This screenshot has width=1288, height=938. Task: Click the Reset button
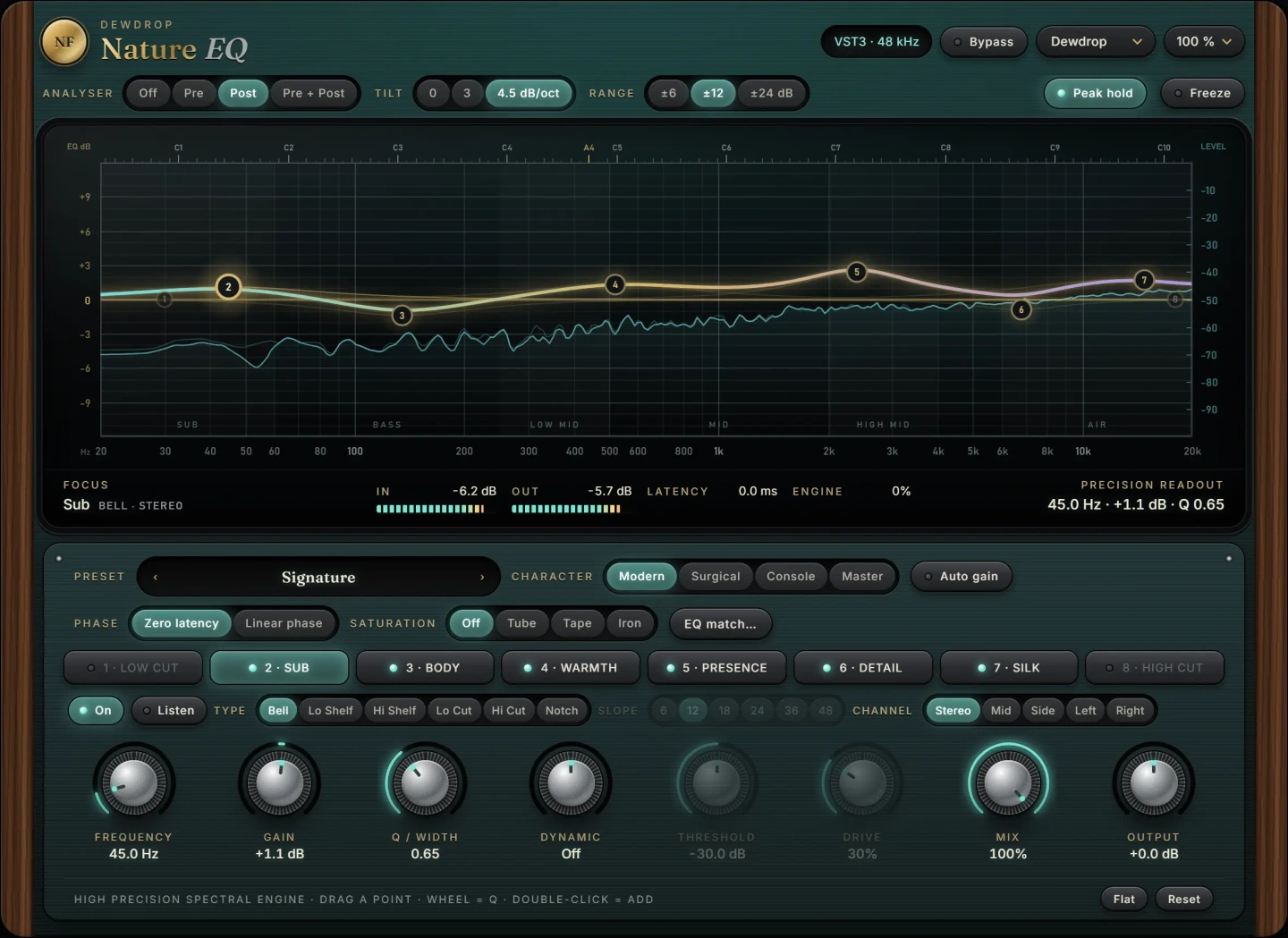[x=1184, y=900]
